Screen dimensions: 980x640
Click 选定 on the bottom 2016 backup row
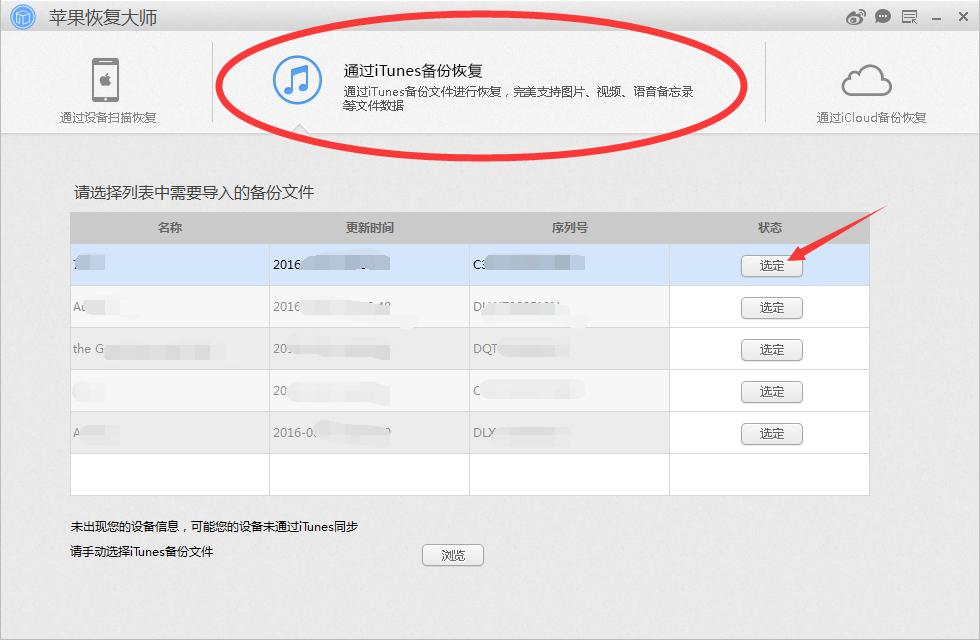point(771,434)
